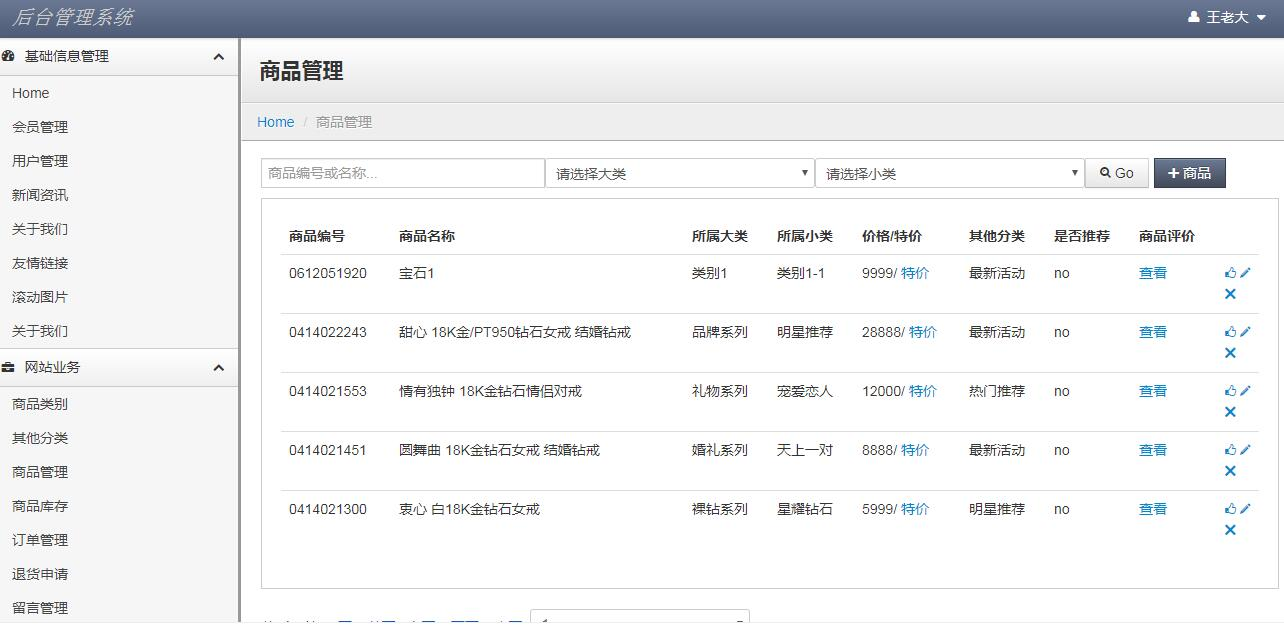
Task: Open 其他分类 sidebar item
Action: [x=40, y=438]
